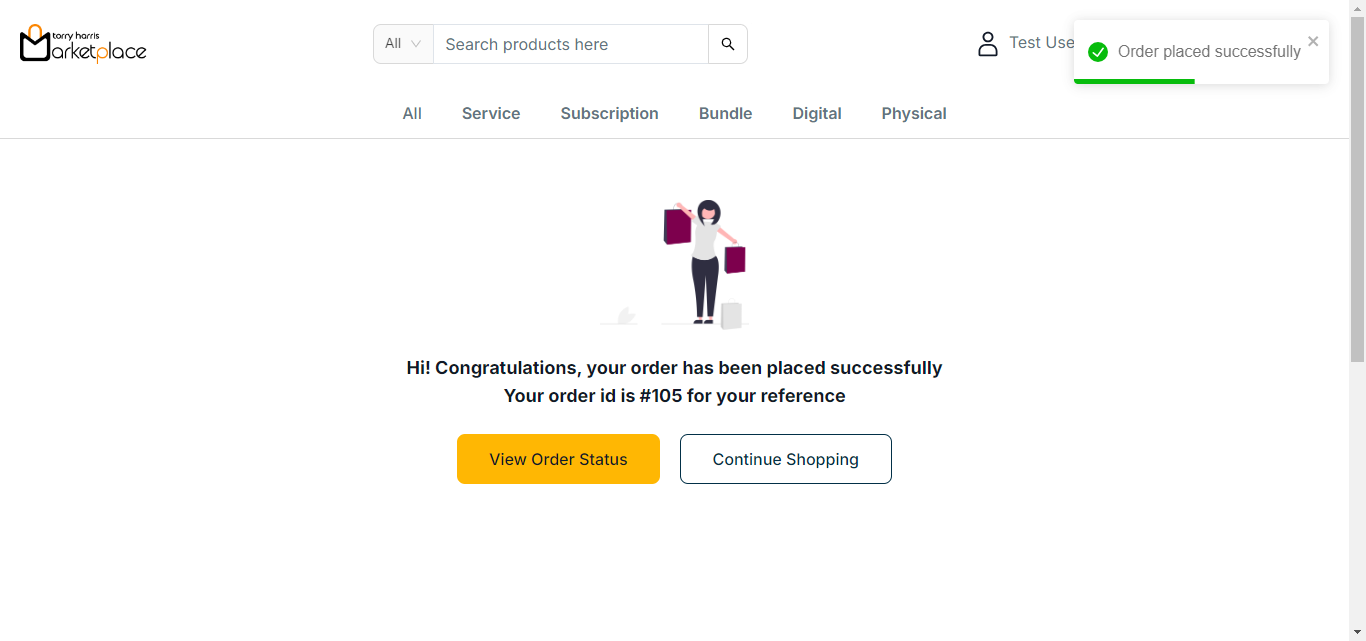The width and height of the screenshot is (1366, 641).
Task: Click the Continue Shopping button
Action: (x=786, y=459)
